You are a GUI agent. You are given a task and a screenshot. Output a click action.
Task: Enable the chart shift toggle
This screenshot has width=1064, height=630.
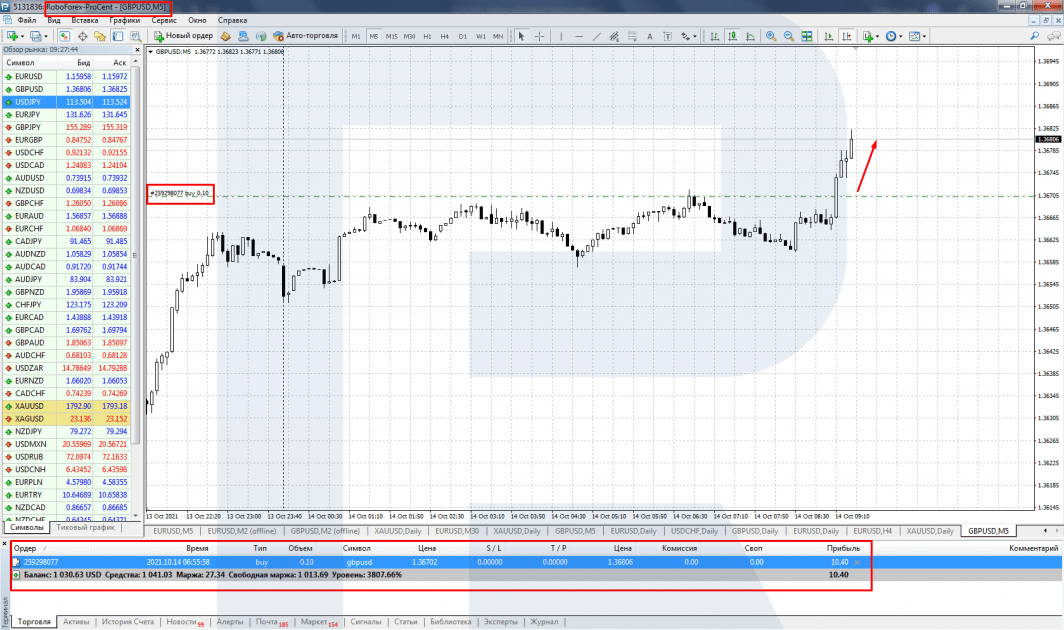(x=847, y=36)
